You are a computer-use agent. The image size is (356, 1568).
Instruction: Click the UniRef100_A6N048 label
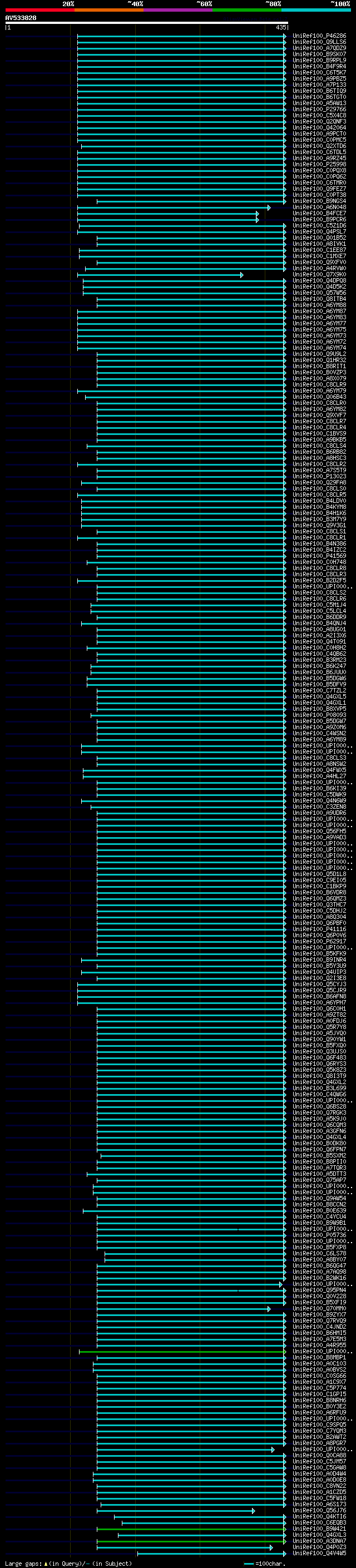click(x=319, y=207)
